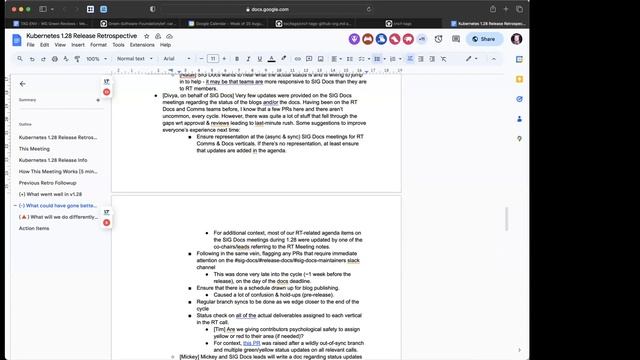The image size is (640, 360).
Task: Check cloud save status icon
Action: pyautogui.click(x=169, y=36)
